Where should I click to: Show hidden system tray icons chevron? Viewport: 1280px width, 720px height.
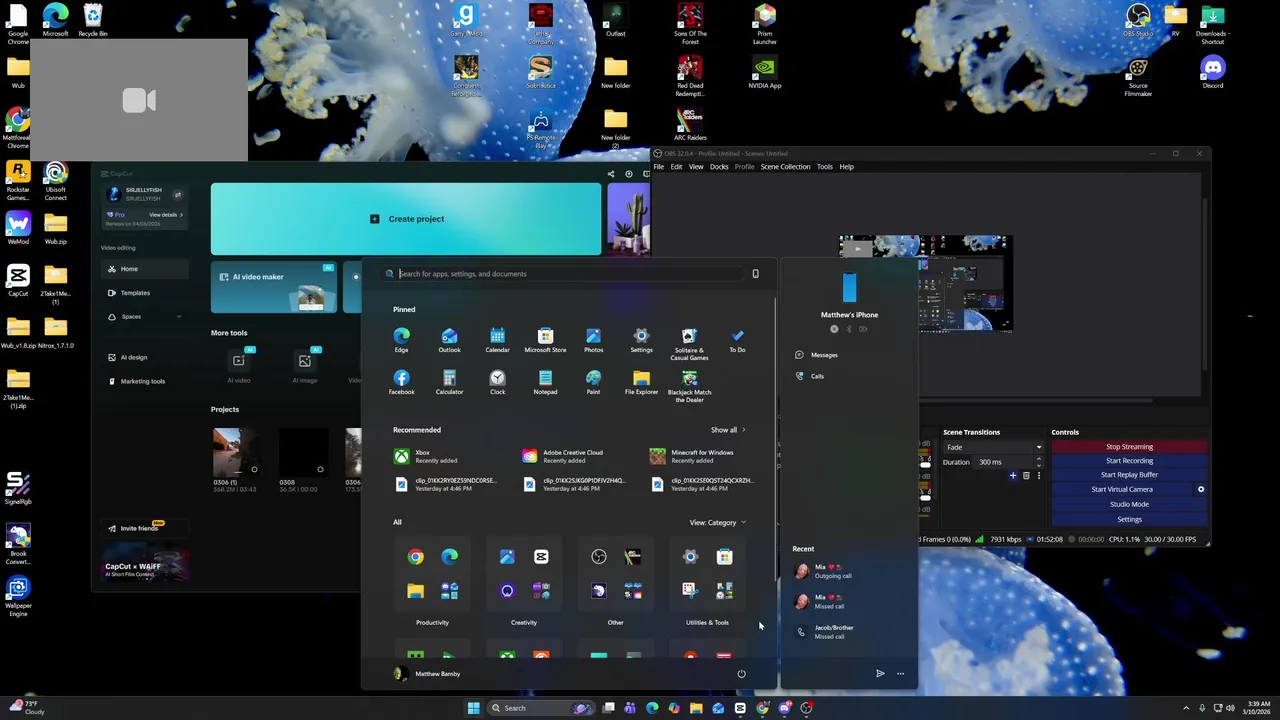[1186, 708]
